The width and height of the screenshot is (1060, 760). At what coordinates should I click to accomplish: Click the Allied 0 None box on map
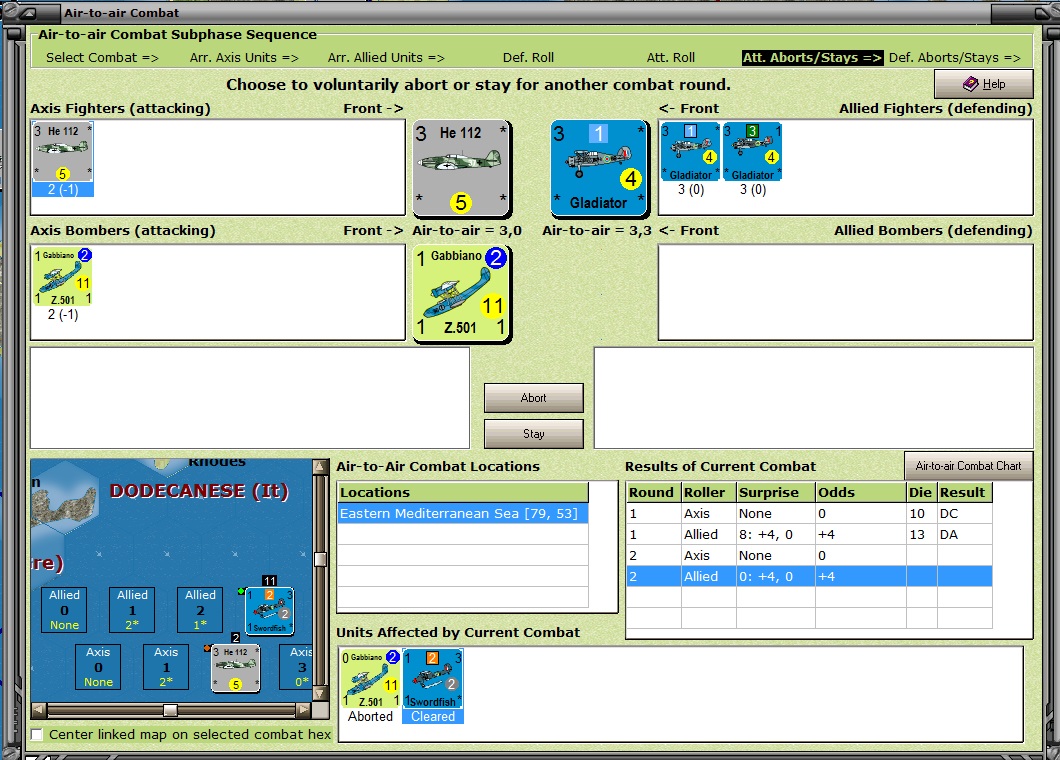click(x=64, y=609)
